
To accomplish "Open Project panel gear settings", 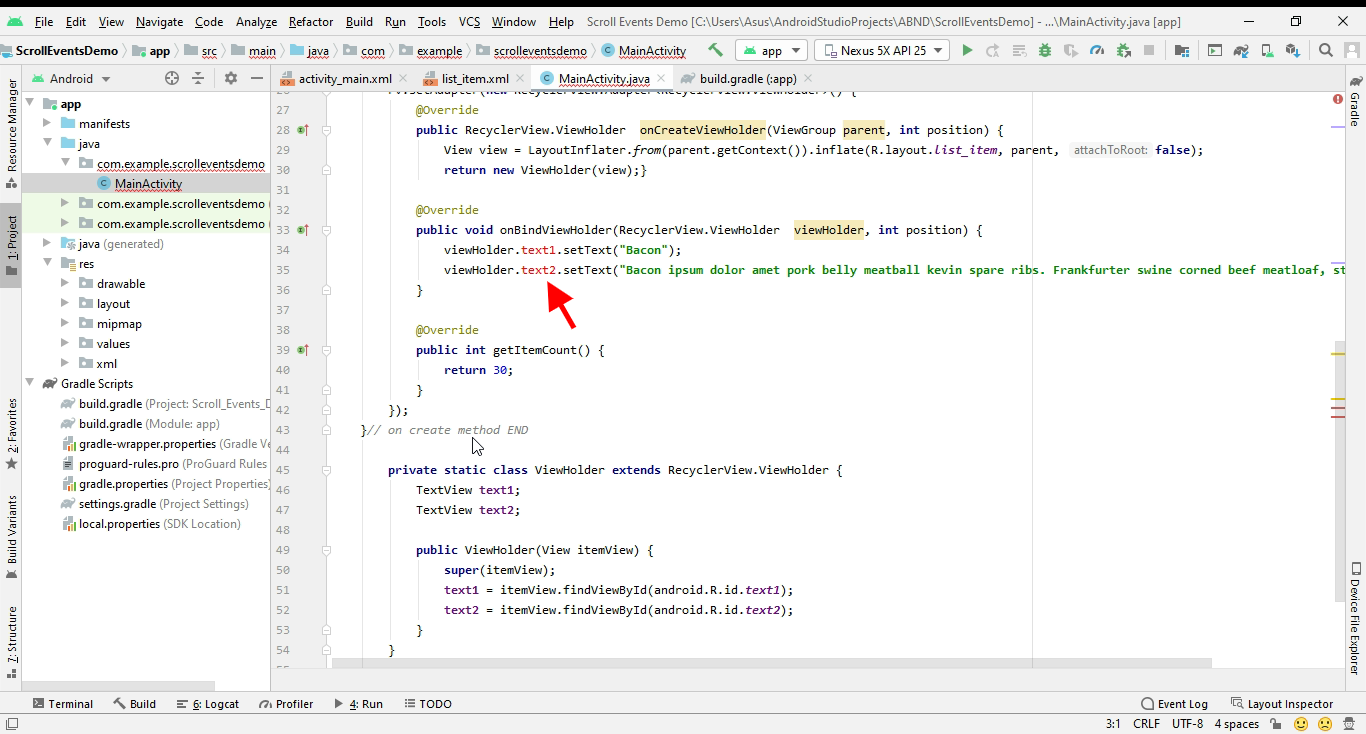I will [x=231, y=78].
